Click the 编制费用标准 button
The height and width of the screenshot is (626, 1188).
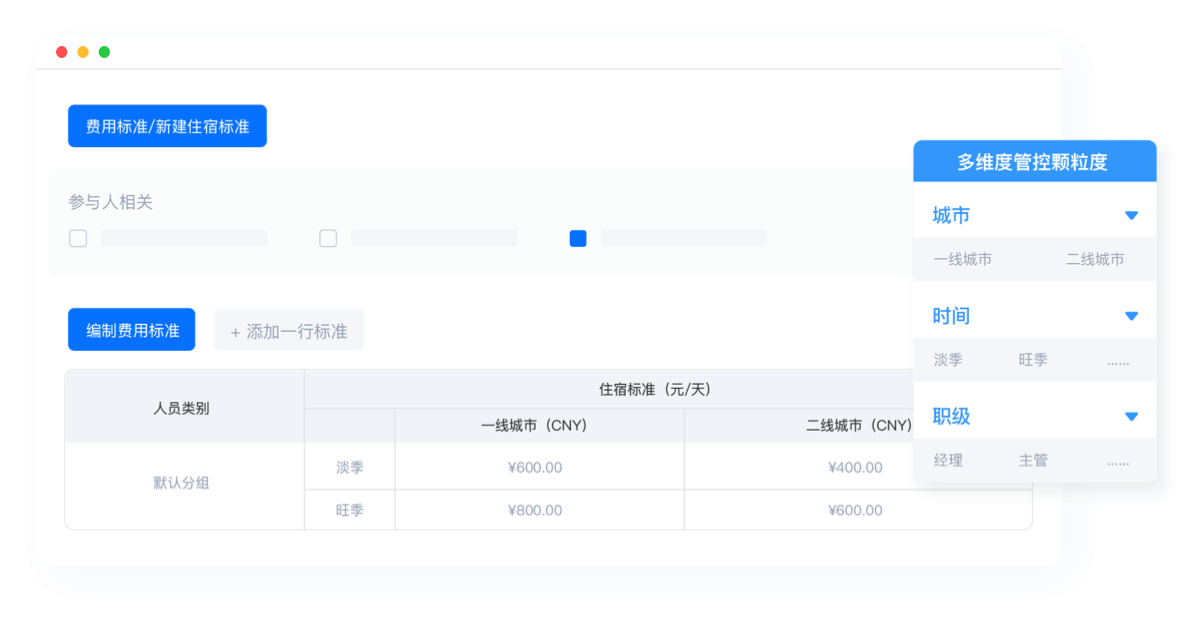point(132,330)
